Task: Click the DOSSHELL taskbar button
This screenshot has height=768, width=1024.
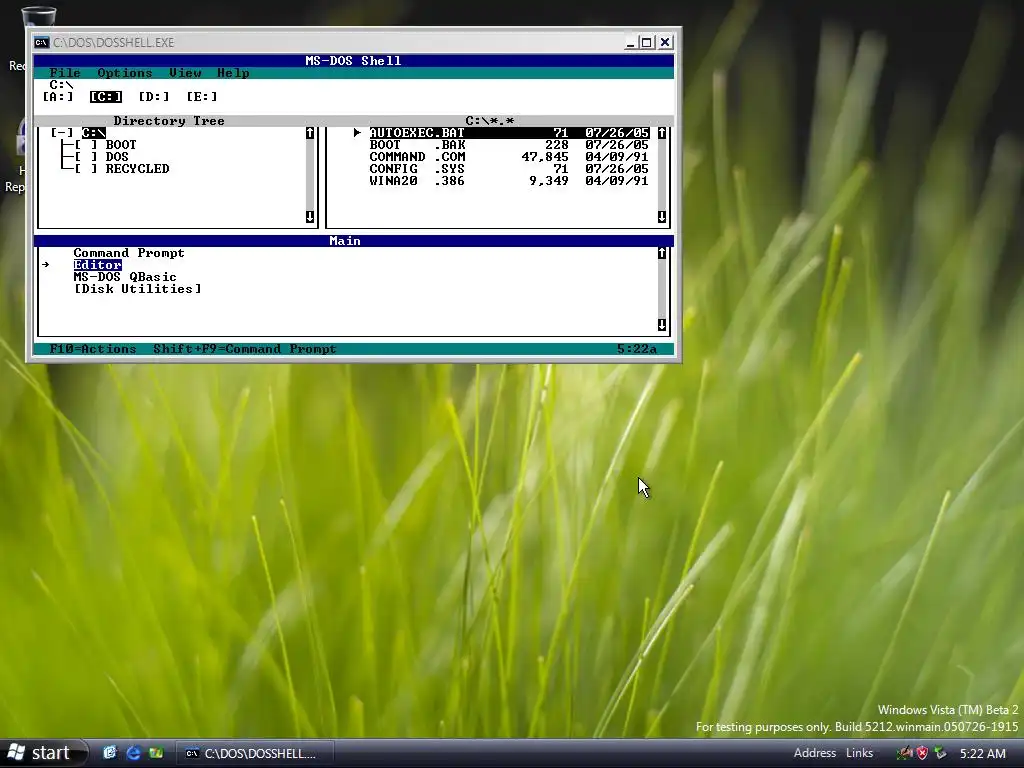Action: [x=255, y=753]
